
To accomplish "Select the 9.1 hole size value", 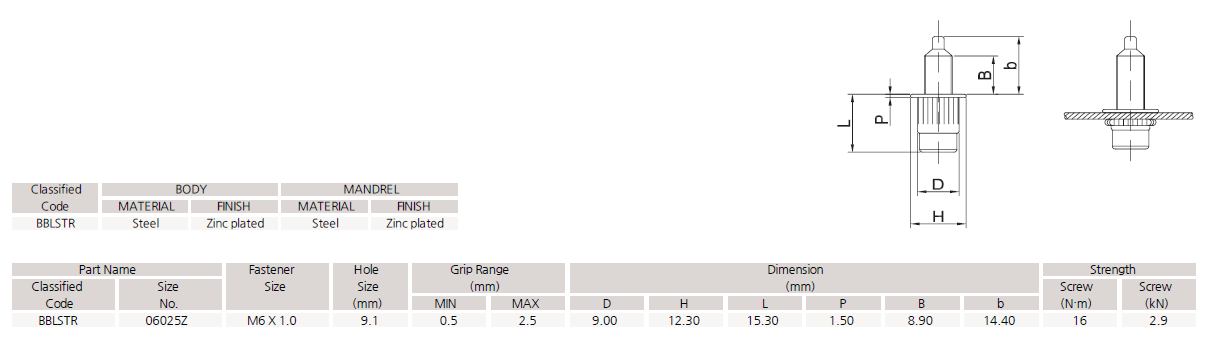I will pyautogui.click(x=368, y=321).
